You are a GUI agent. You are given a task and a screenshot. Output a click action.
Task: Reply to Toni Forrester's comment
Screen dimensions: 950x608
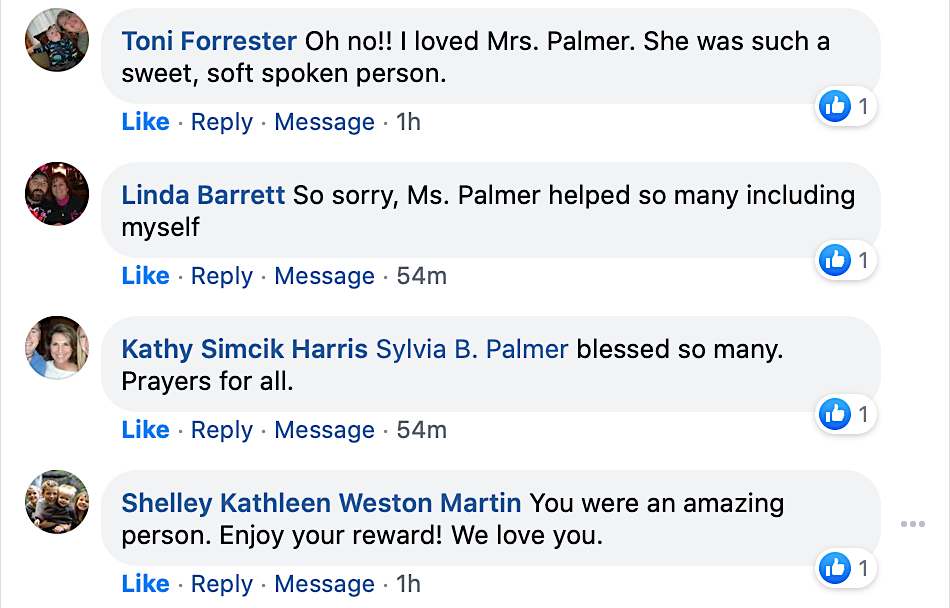221,122
